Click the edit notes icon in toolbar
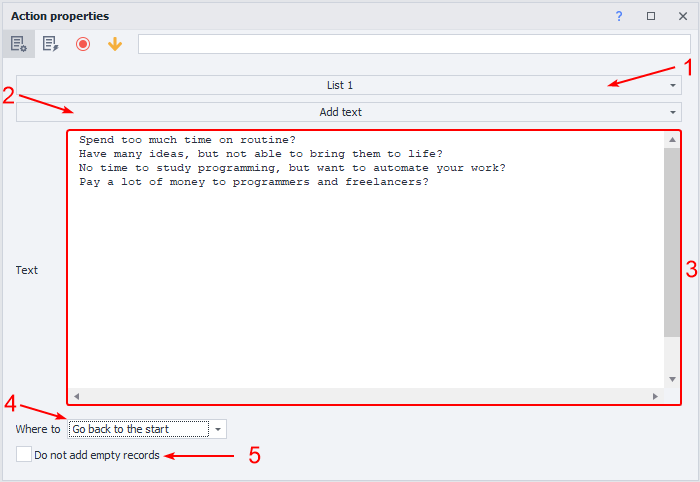Viewport: 700px width, 482px height. pos(51,44)
